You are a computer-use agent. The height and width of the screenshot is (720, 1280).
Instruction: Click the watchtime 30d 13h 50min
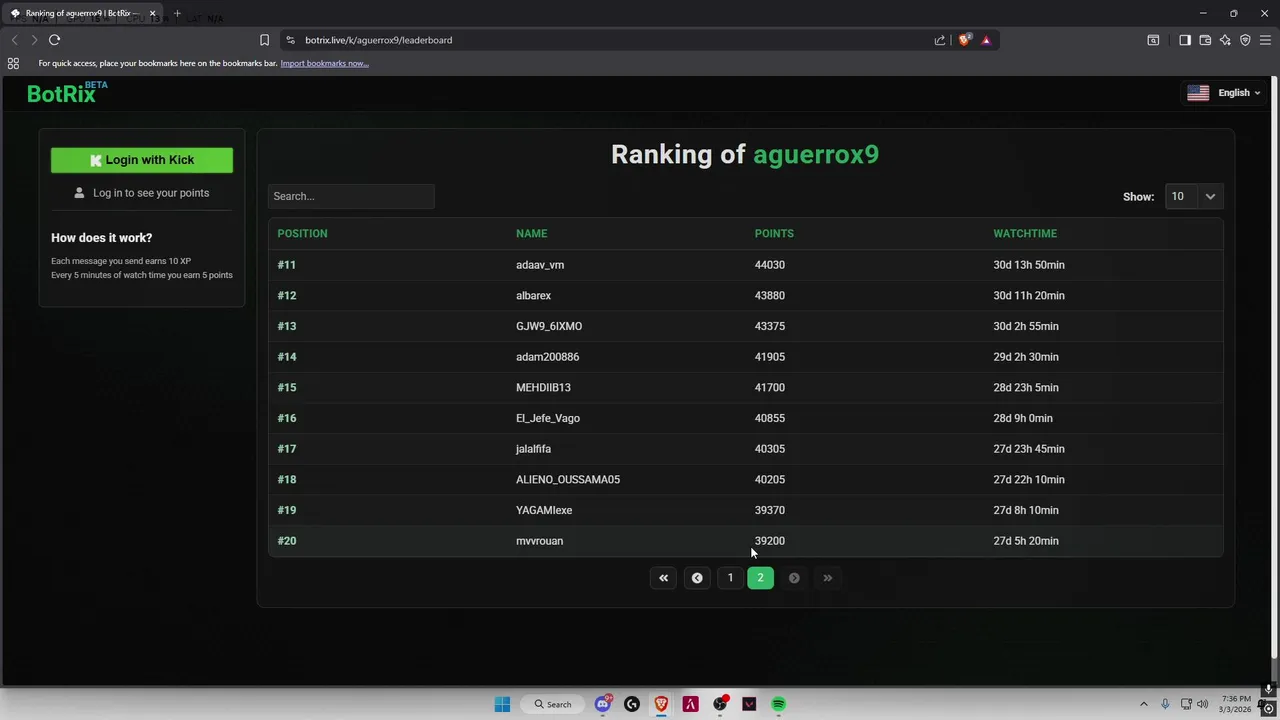[1029, 265]
